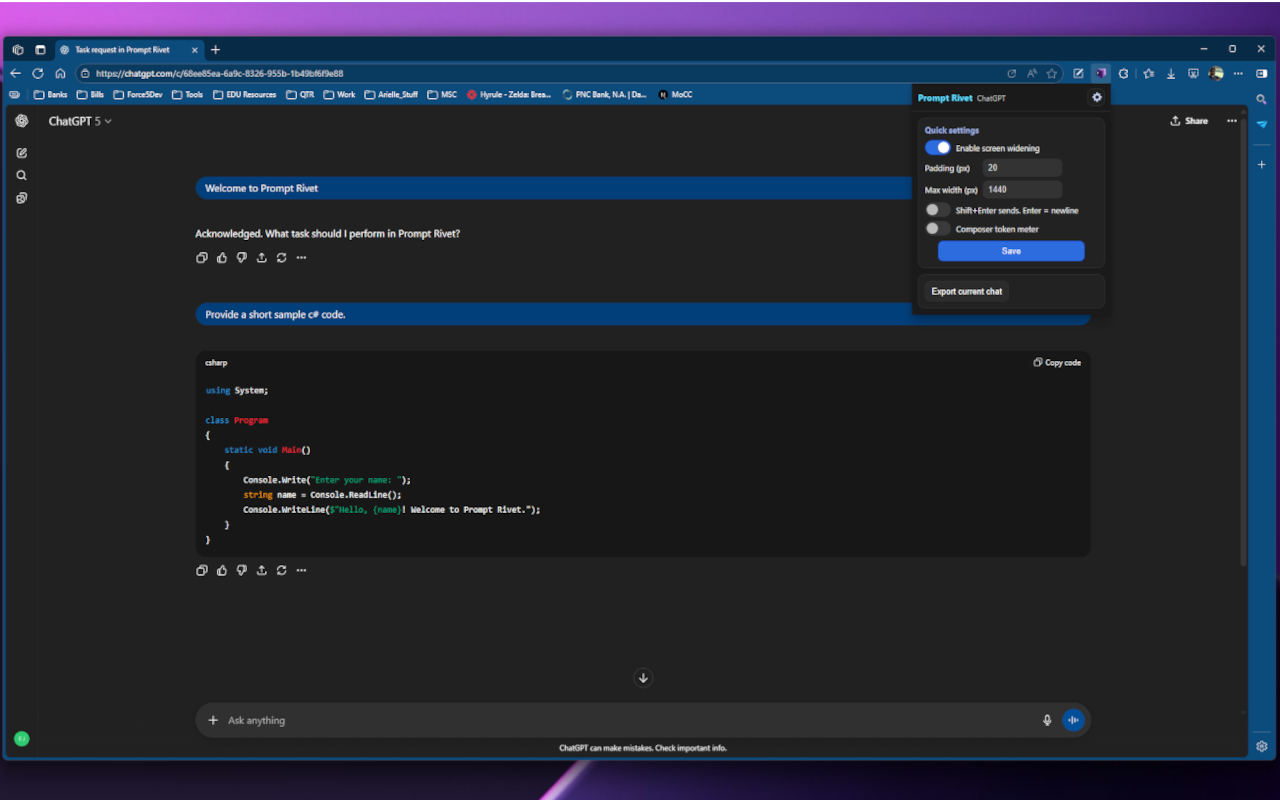Start voice mode from the composer

click(x=1073, y=720)
